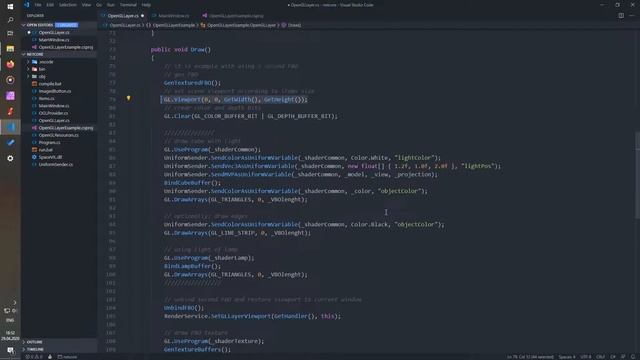This screenshot has height=360, width=640.
Task: Open compile.bat in the explorer tree
Action: coord(50,84)
